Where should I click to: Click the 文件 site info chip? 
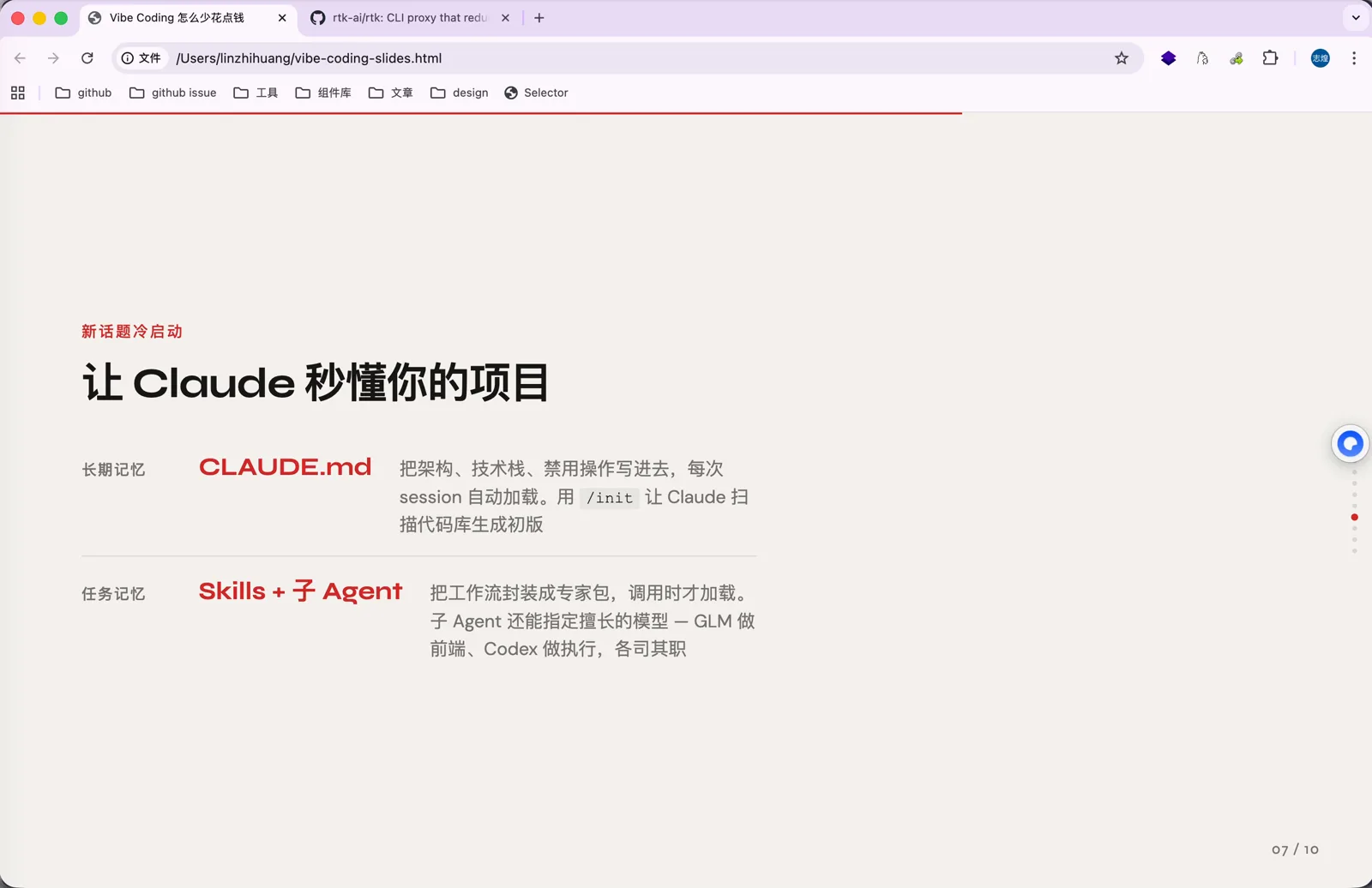tap(141, 58)
